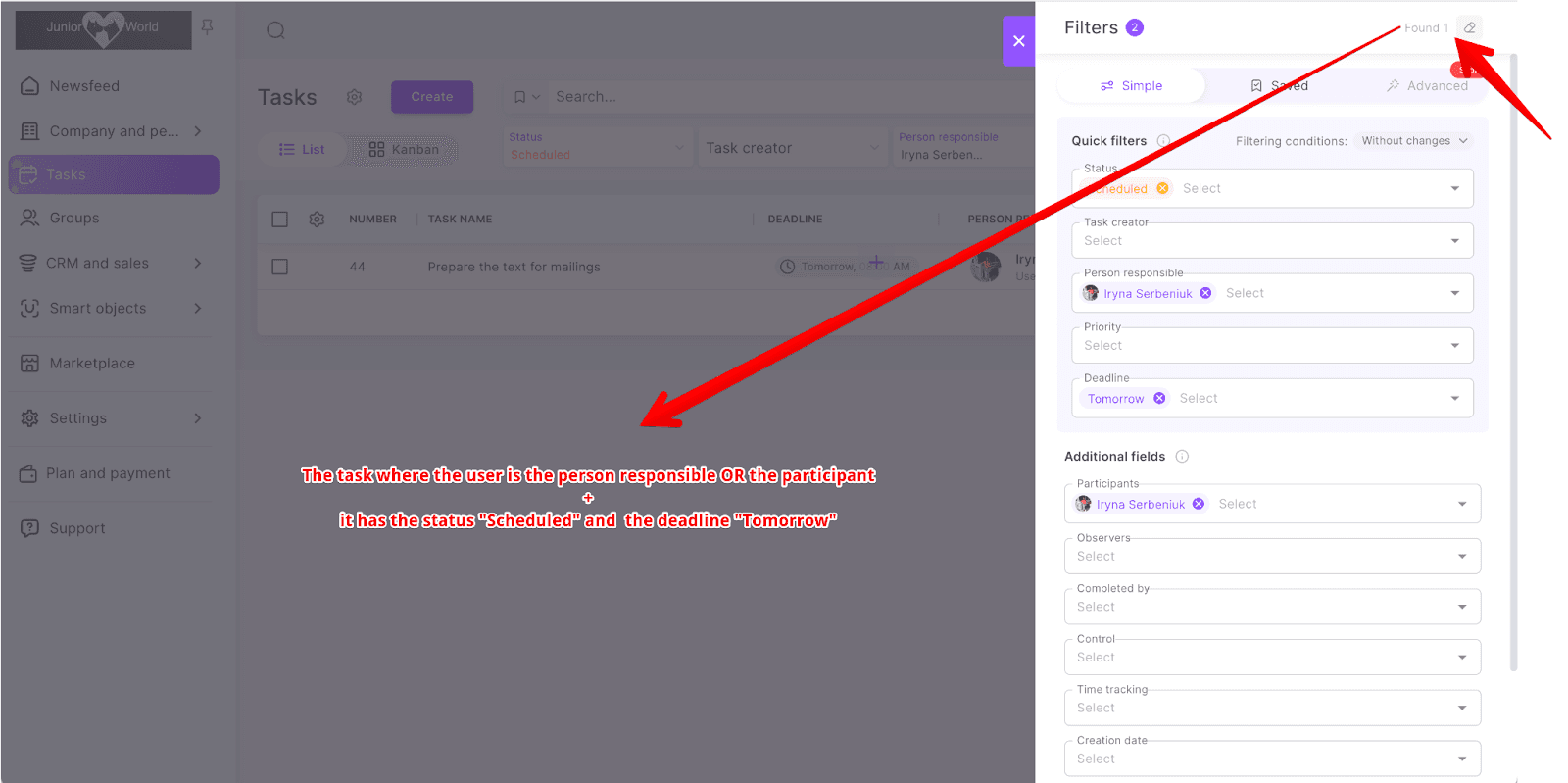Switch to Kanban view
This screenshot has width=1568, height=783.
pos(404,149)
